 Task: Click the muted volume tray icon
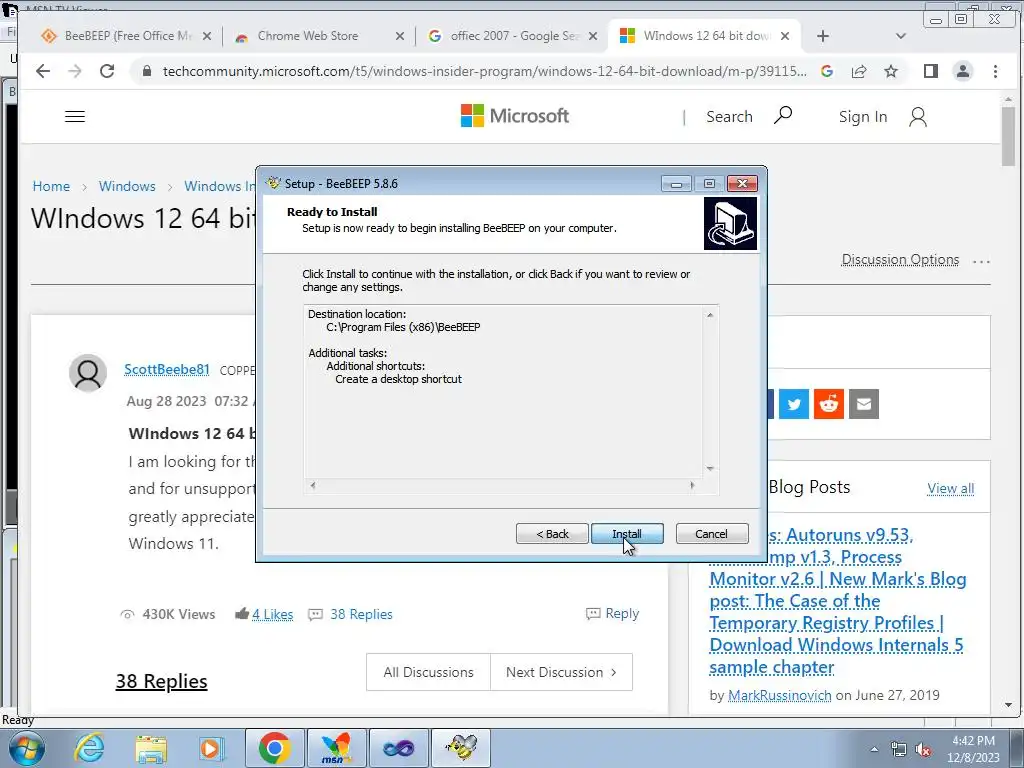[x=923, y=750]
